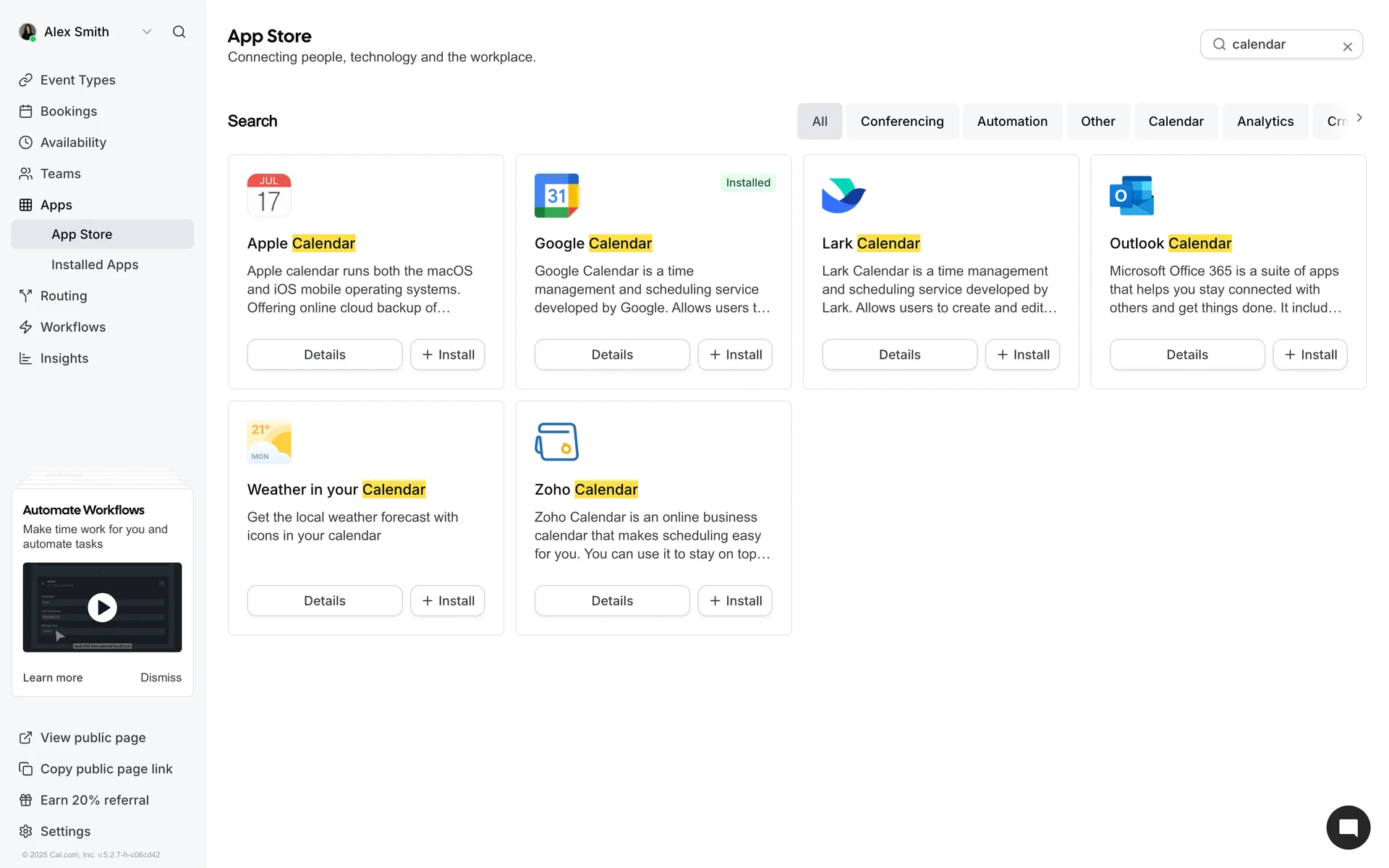1389x868 pixels.
Task: Click the Apple Calendar app icon
Action: point(268,195)
